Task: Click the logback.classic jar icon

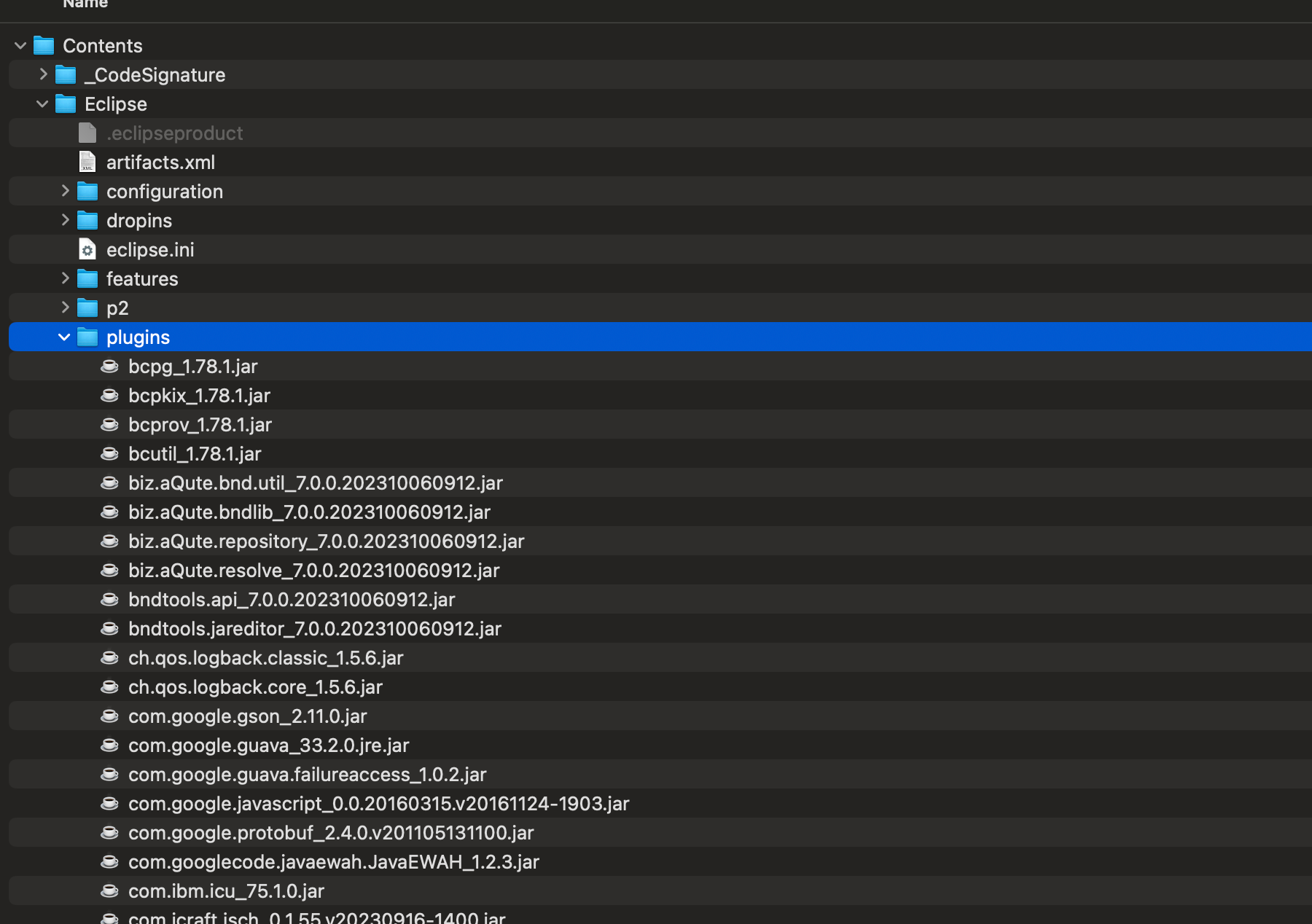Action: click(x=109, y=657)
